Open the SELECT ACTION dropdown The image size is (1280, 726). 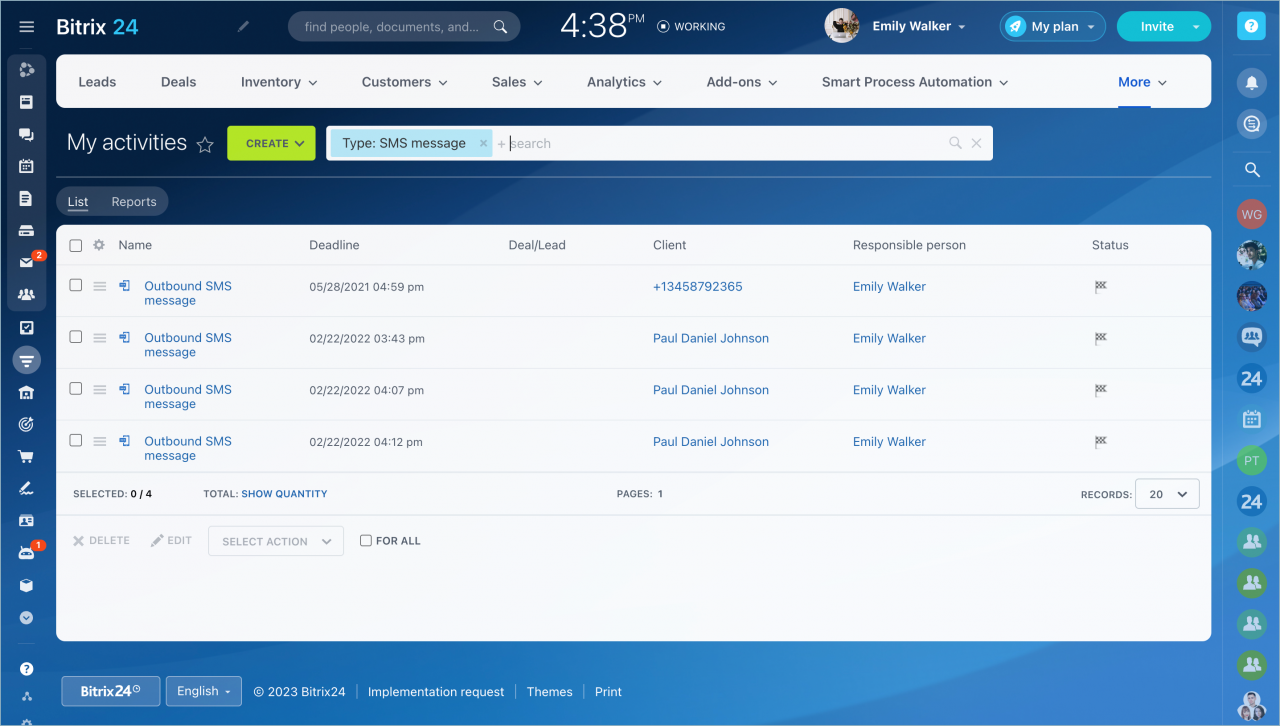click(x=276, y=541)
